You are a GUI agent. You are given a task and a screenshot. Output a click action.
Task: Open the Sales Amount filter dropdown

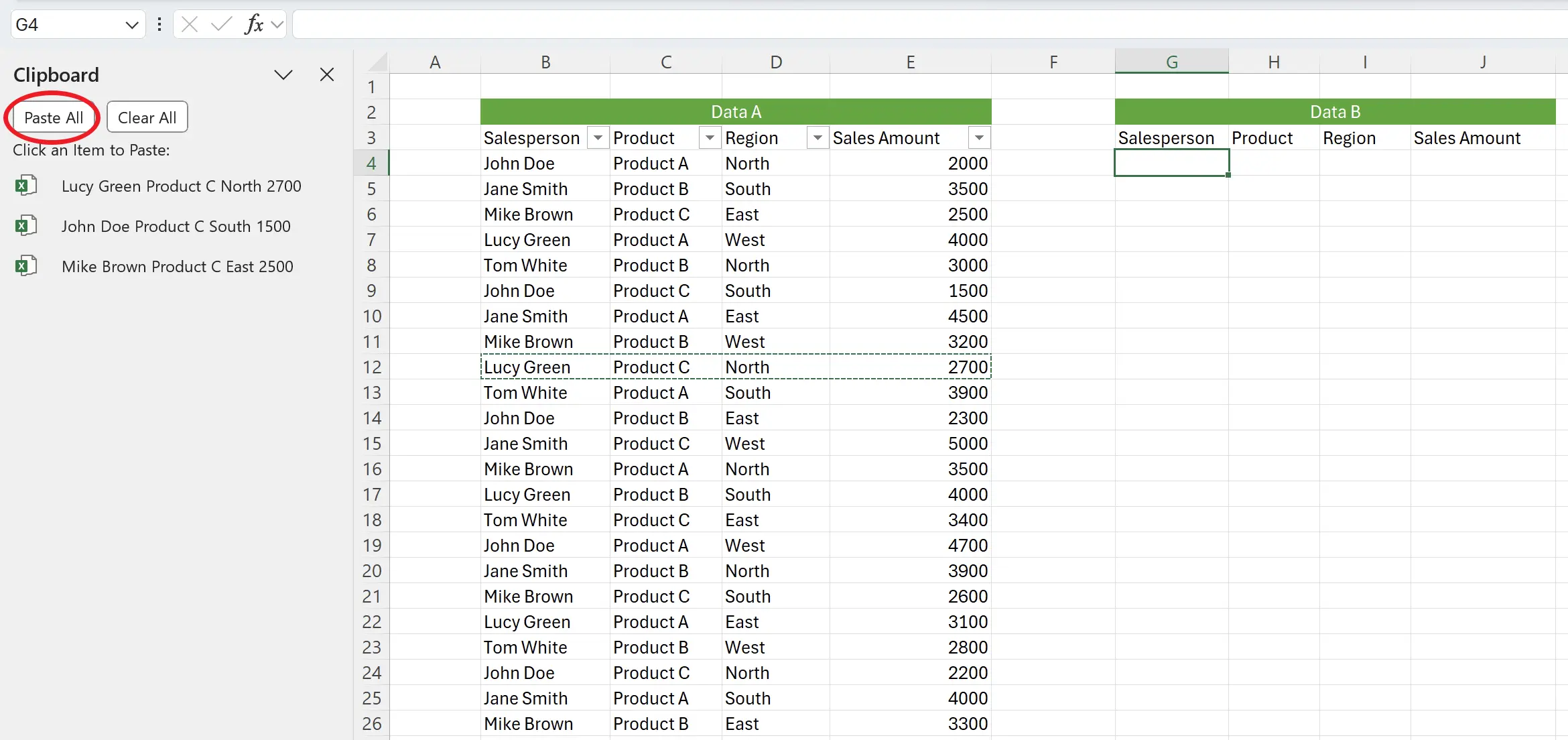click(979, 138)
